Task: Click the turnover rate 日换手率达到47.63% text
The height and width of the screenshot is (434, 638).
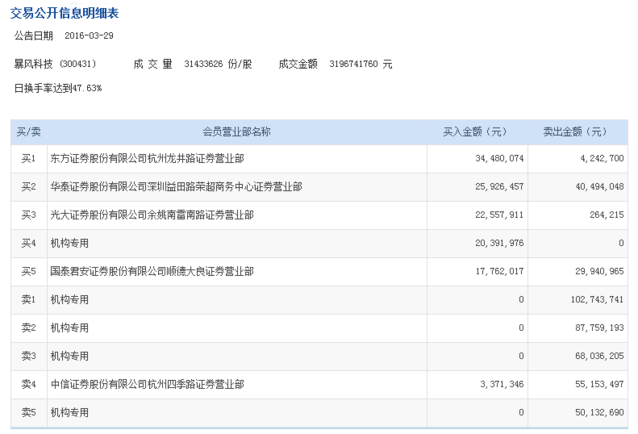Action: coord(58,88)
